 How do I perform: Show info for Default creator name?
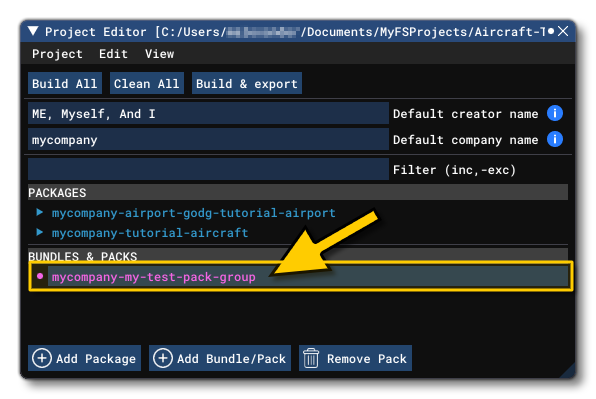555,113
